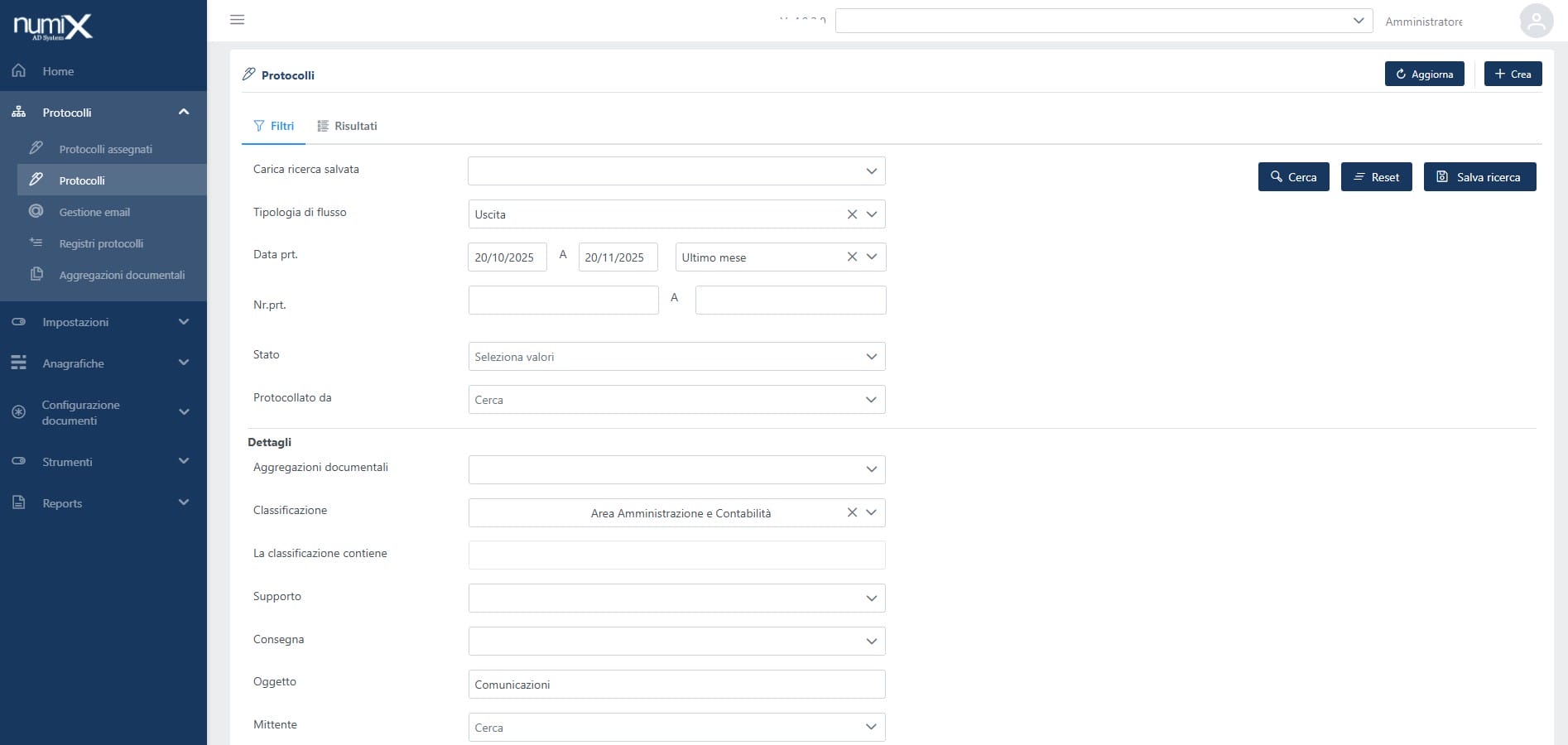Screen dimensions: 1568x745
Task: Collapse the Protocolli sidebar section
Action: (x=184, y=113)
